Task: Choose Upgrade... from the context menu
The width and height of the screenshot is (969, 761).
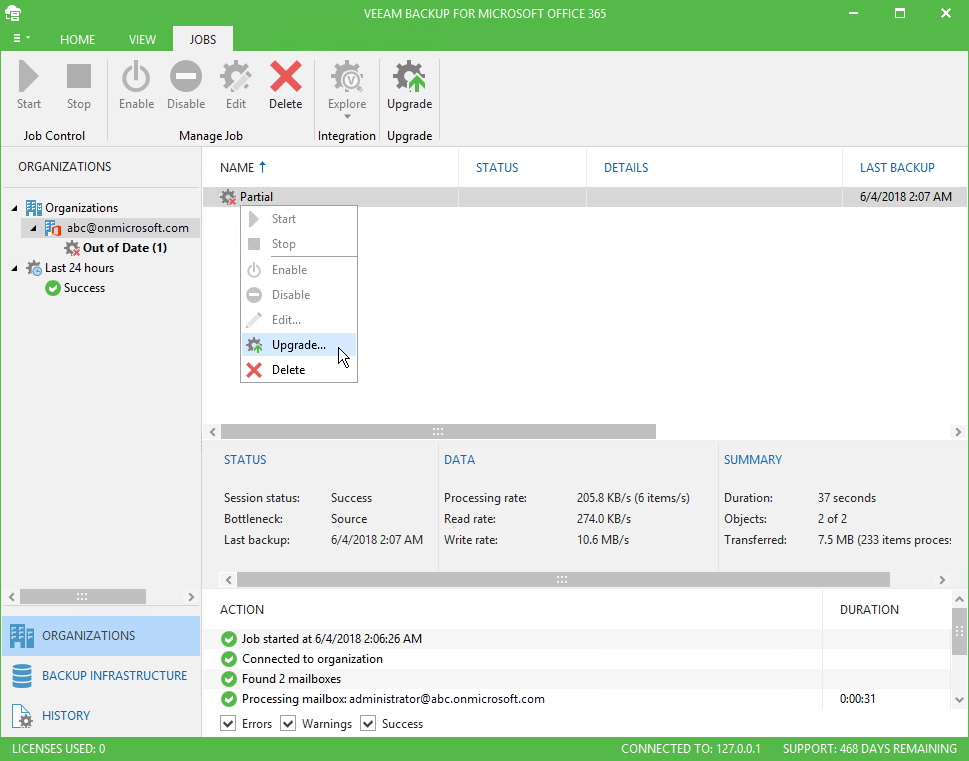Action: click(x=299, y=345)
